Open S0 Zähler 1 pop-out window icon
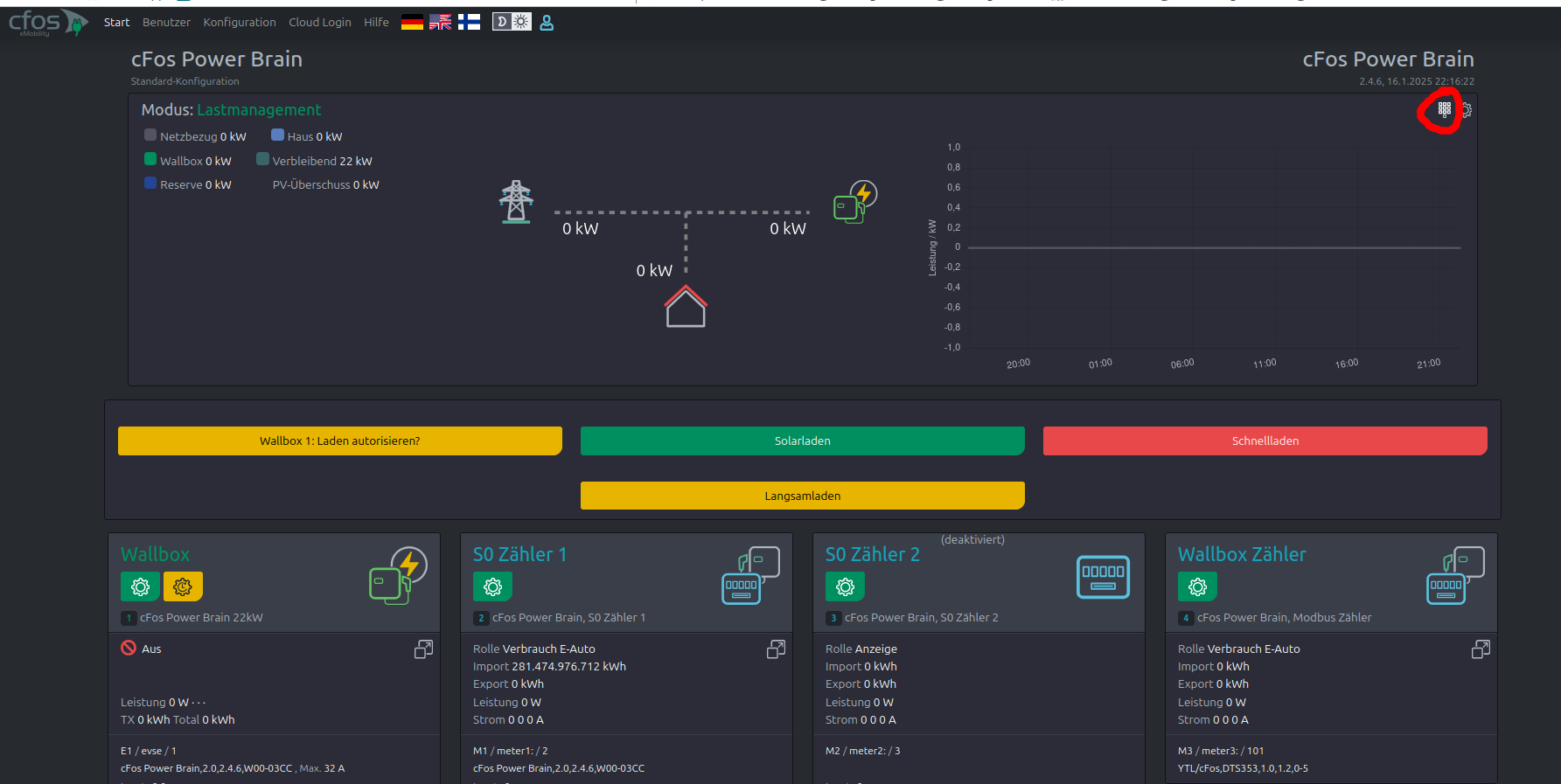 tap(776, 649)
